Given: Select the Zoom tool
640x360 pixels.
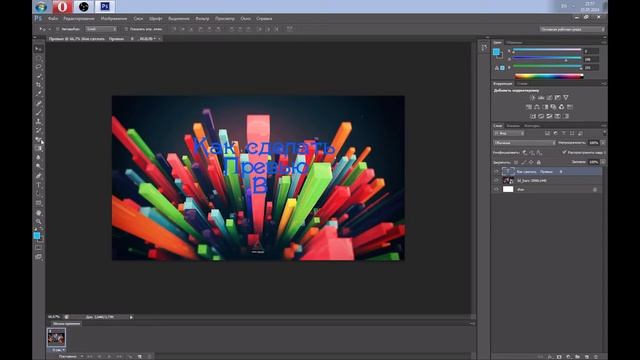Looking at the screenshot, I should 38,222.
